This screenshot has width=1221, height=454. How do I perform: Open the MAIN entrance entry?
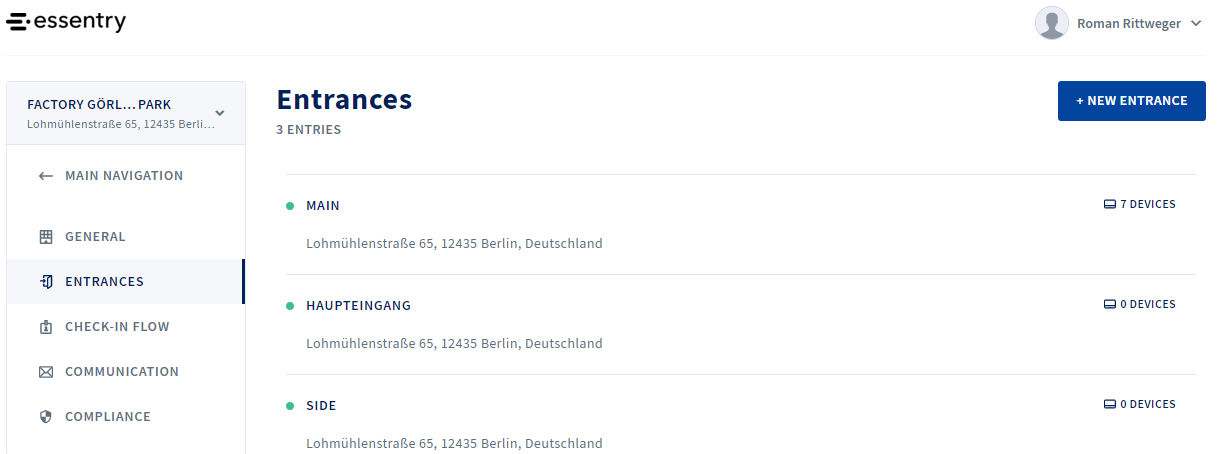[x=740, y=225]
